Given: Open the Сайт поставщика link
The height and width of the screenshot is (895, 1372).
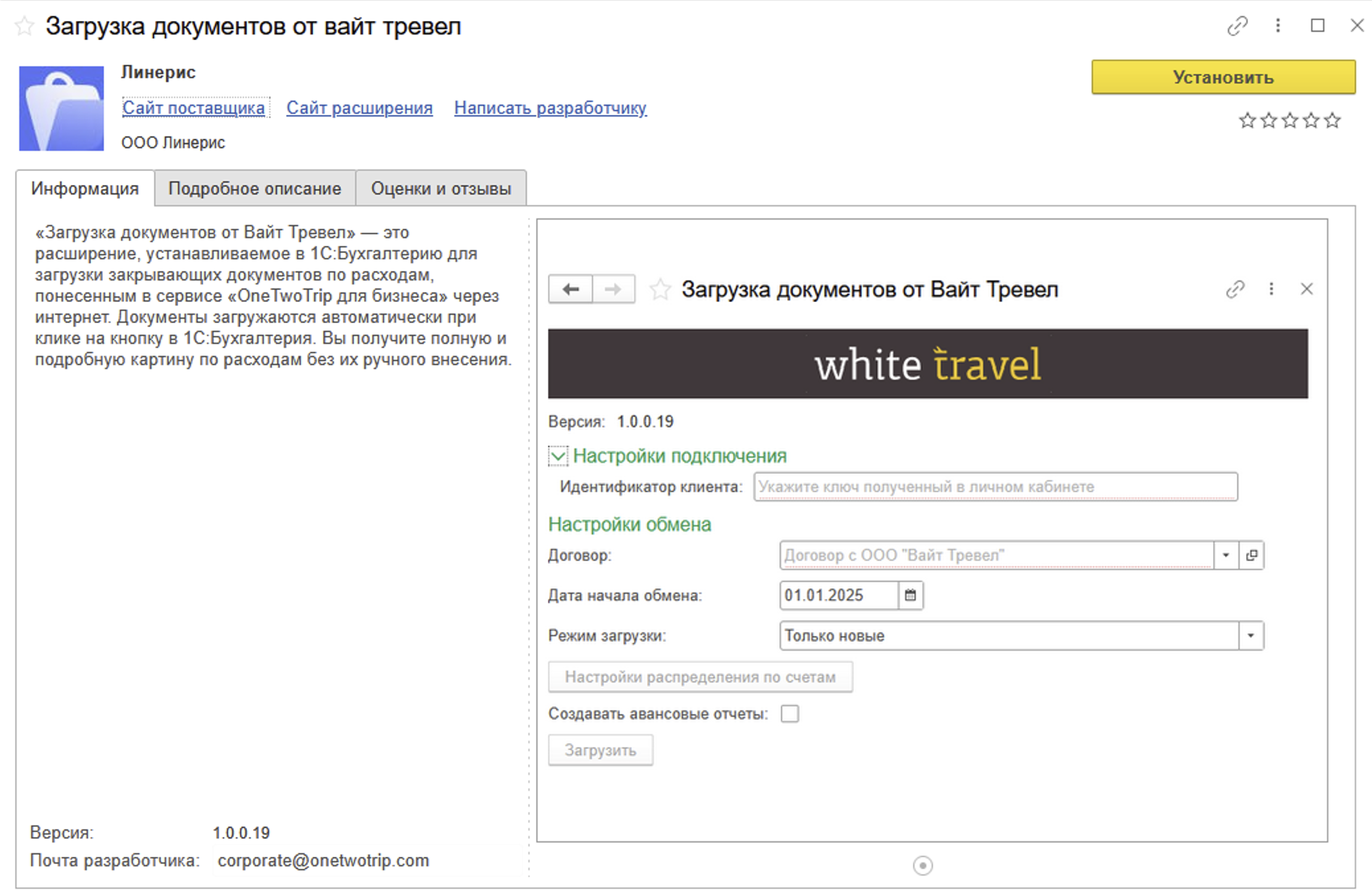Looking at the screenshot, I should 194,108.
